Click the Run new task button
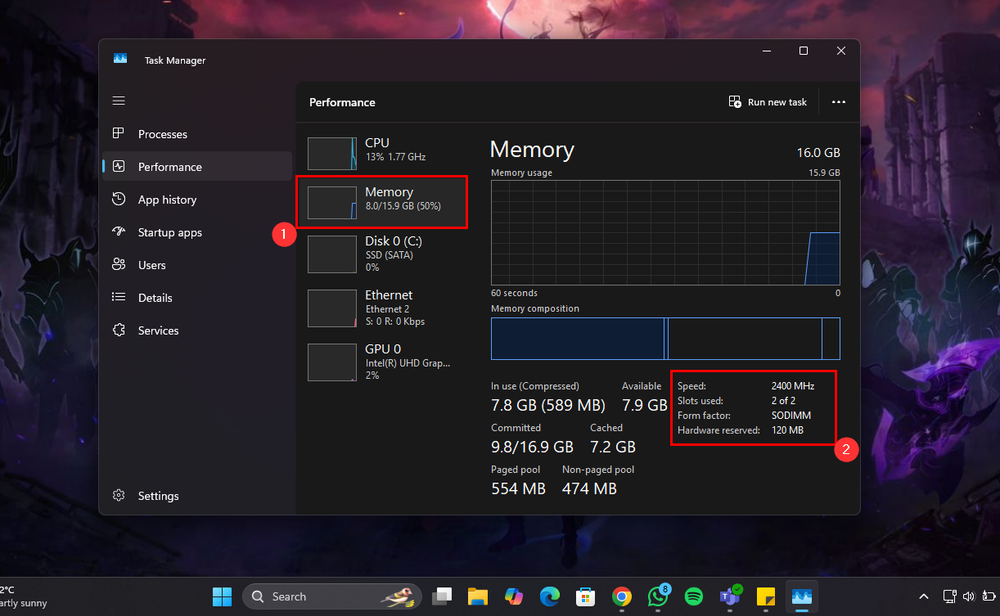 point(768,102)
